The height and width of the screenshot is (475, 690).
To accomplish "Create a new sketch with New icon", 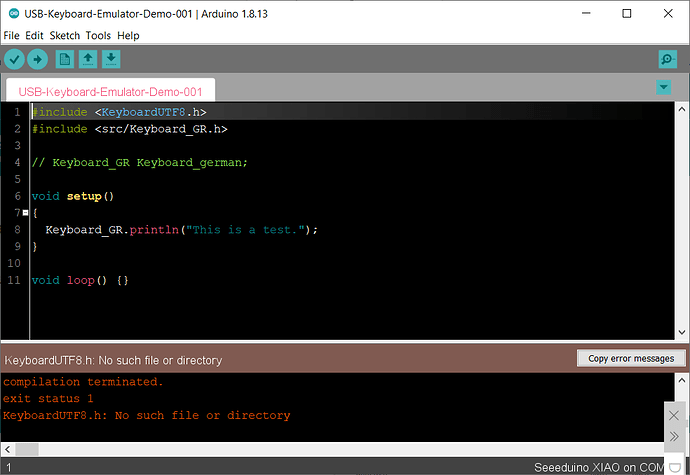I will point(65,59).
